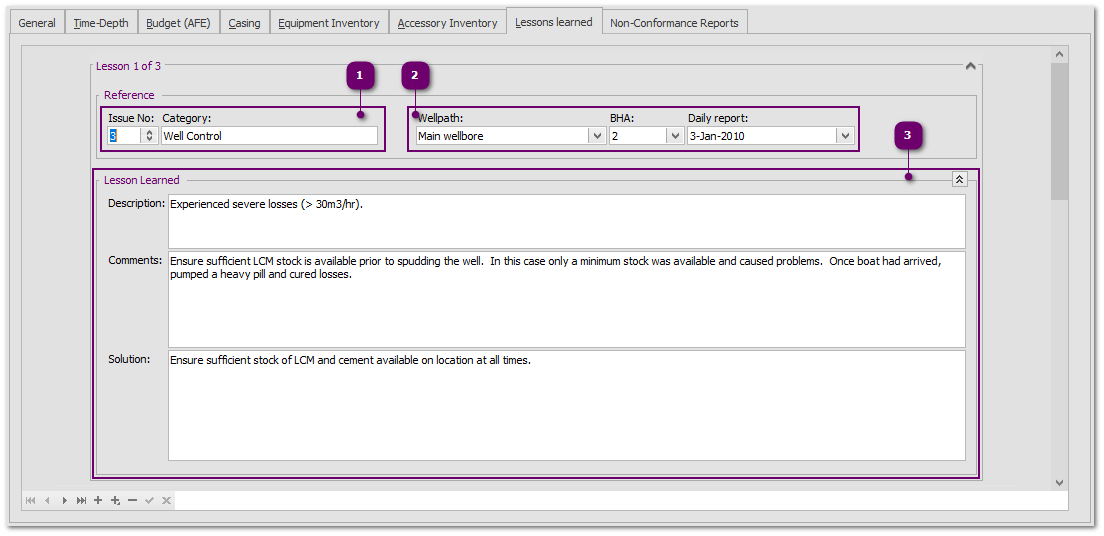Add a new lesson with plus icon

(98, 500)
